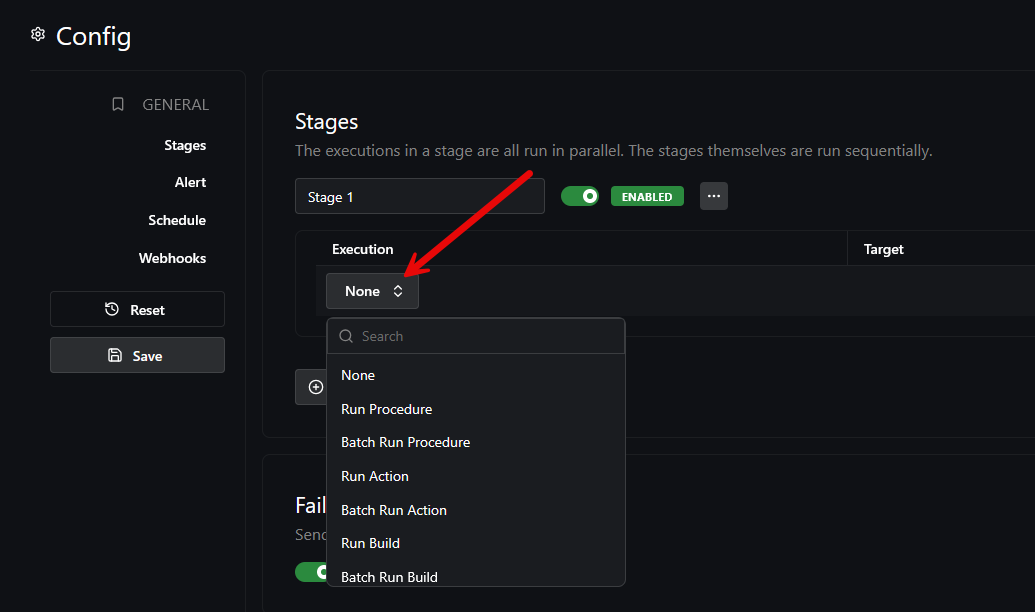Image resolution: width=1035 pixels, height=612 pixels.
Task: Go to the Webhooks section
Action: [172, 258]
